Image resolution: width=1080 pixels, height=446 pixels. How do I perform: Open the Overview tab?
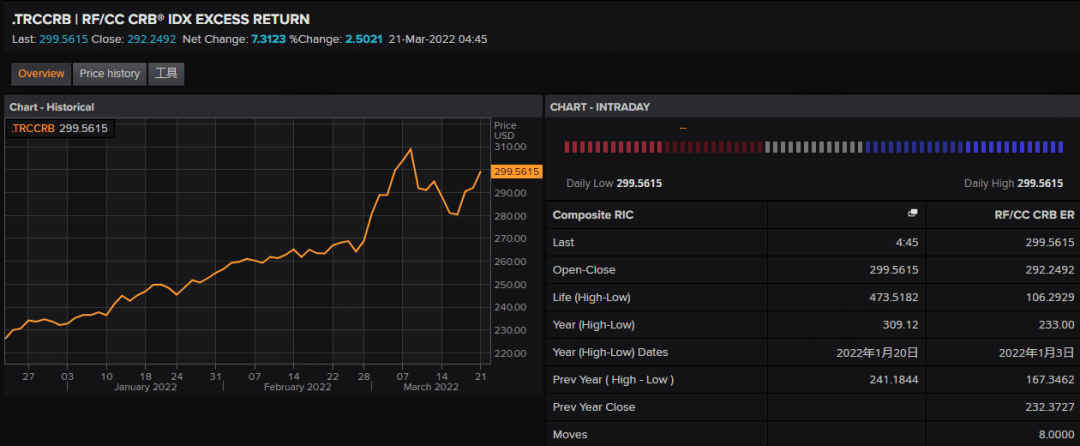tap(41, 74)
